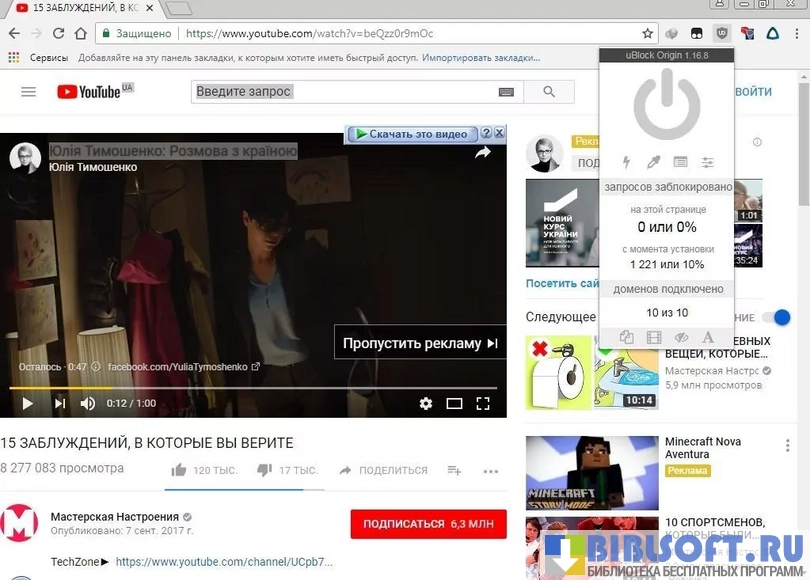Click the thumbs-down dislike icon
Image resolution: width=810 pixels, height=580 pixels.
(x=264, y=470)
